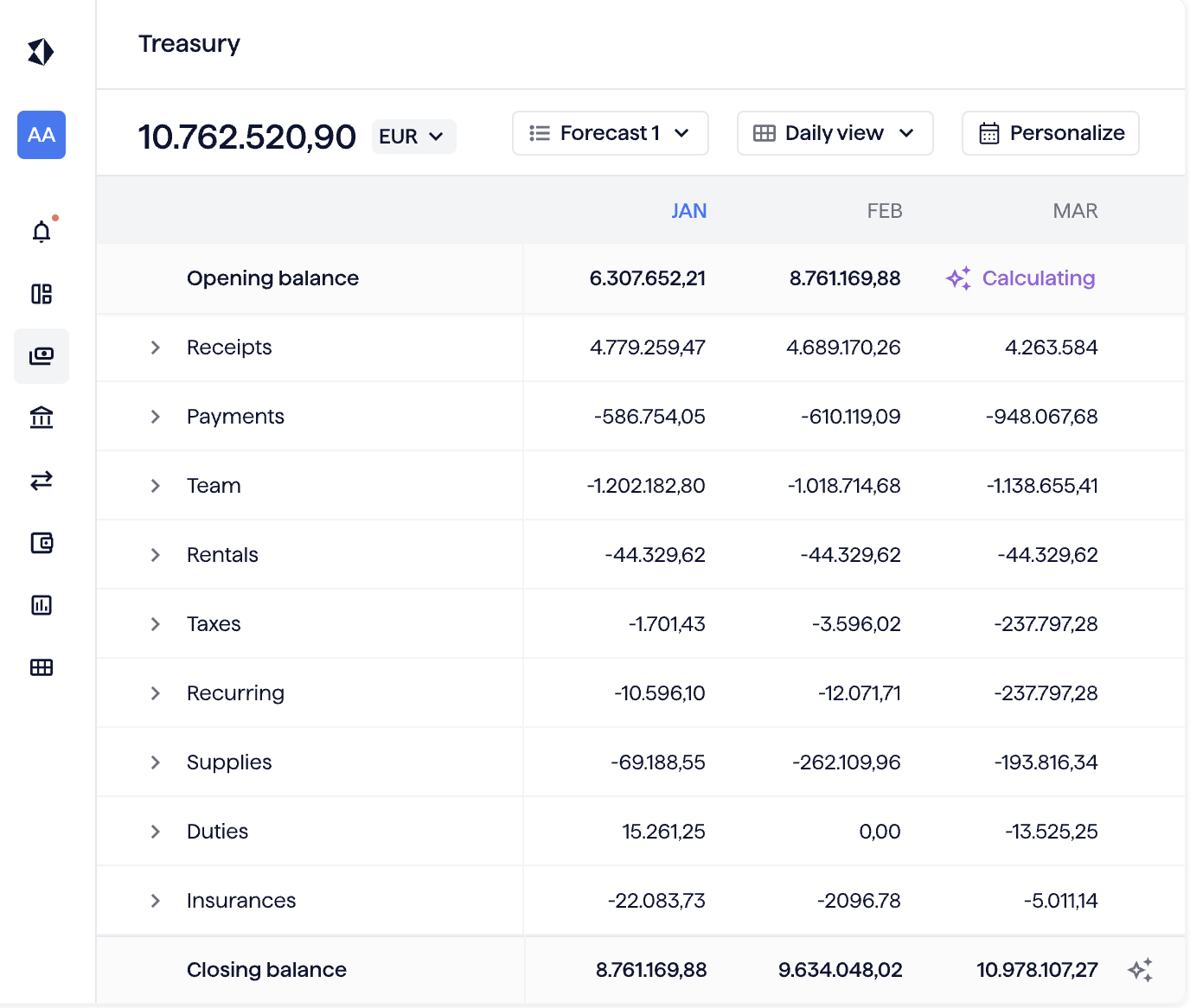This screenshot has height=1008, width=1190.
Task: Select the JAN column header
Action: click(x=688, y=210)
